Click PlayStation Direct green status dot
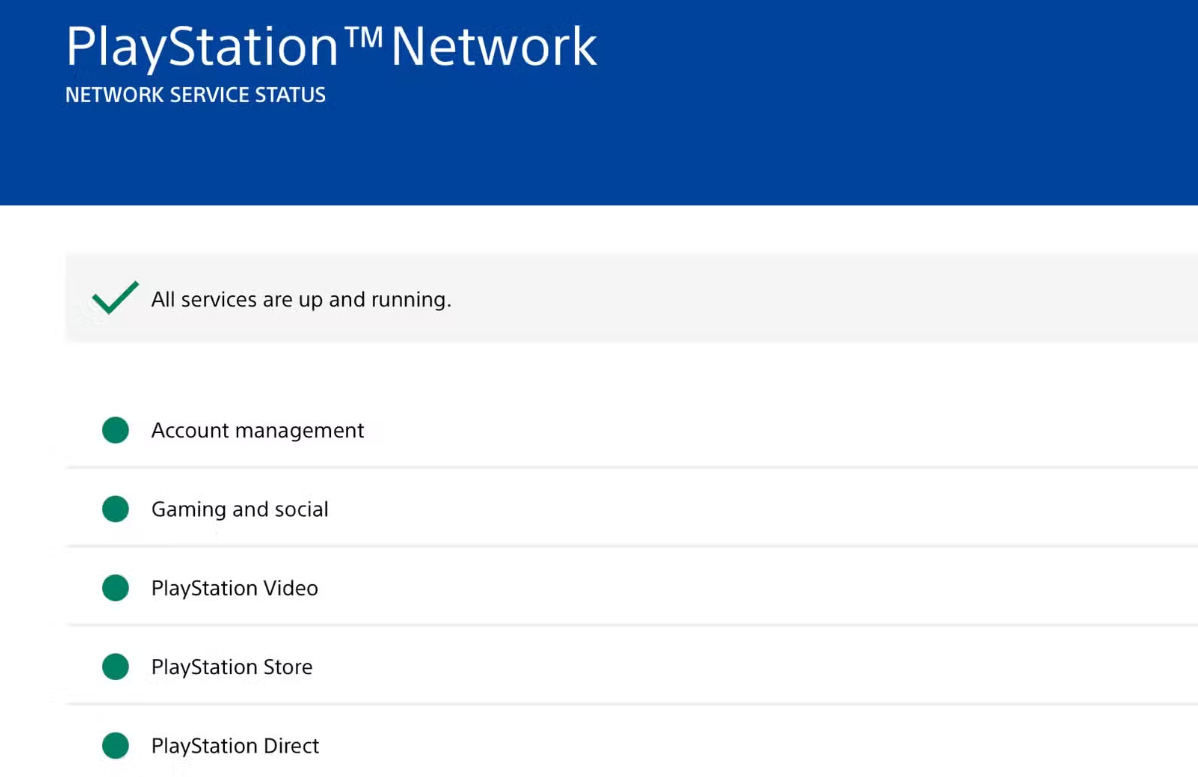Viewport: 1198px width, 777px height. [115, 745]
